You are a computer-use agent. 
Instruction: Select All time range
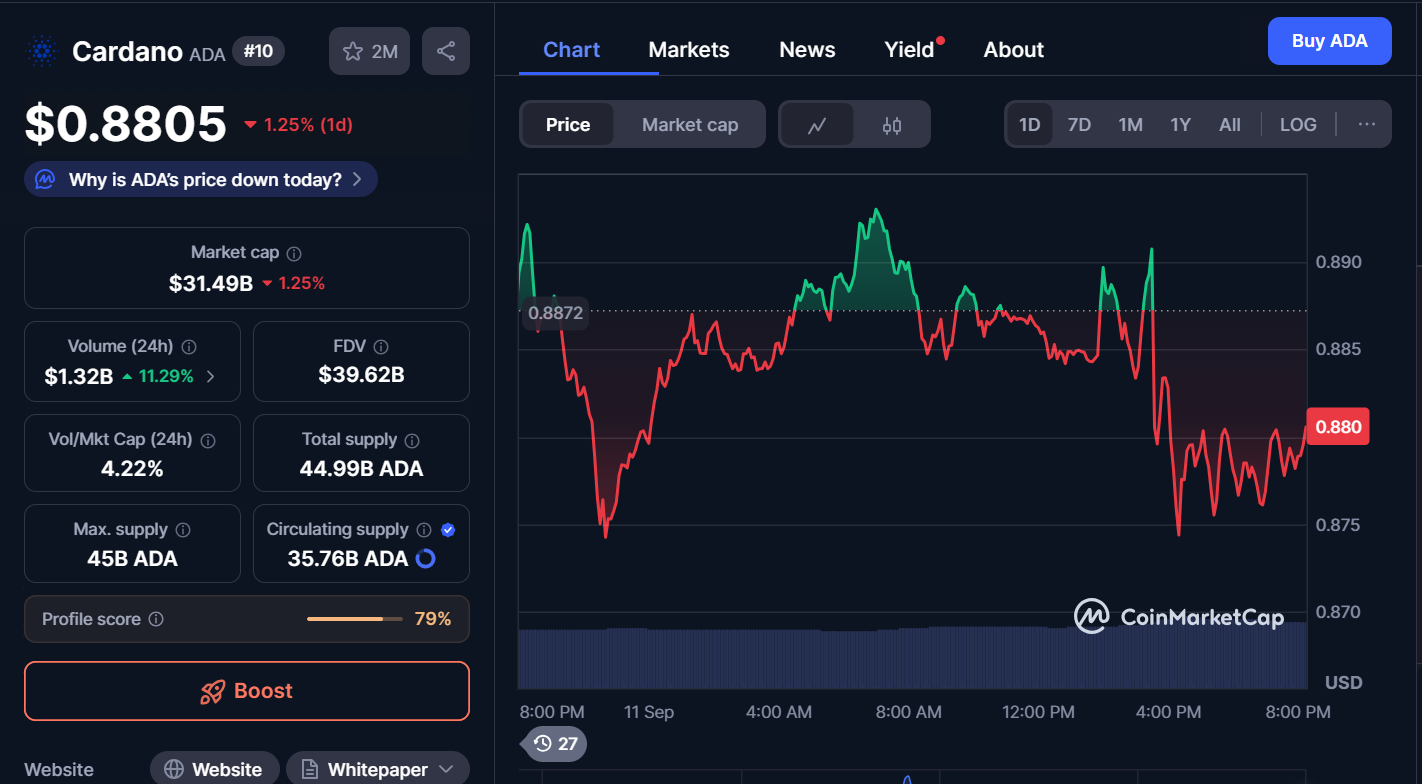click(x=1230, y=125)
